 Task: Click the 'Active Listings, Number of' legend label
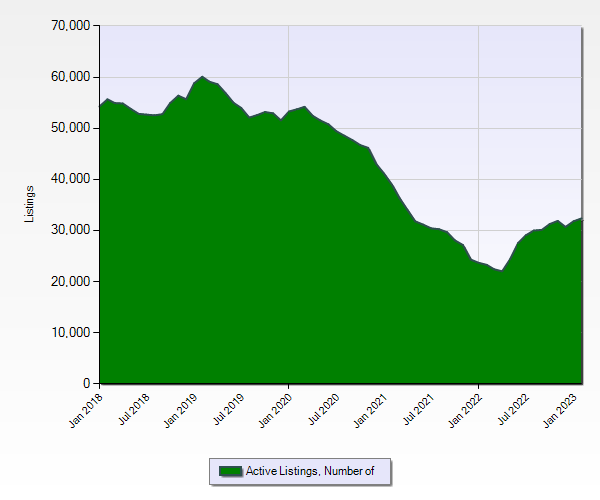click(310, 471)
